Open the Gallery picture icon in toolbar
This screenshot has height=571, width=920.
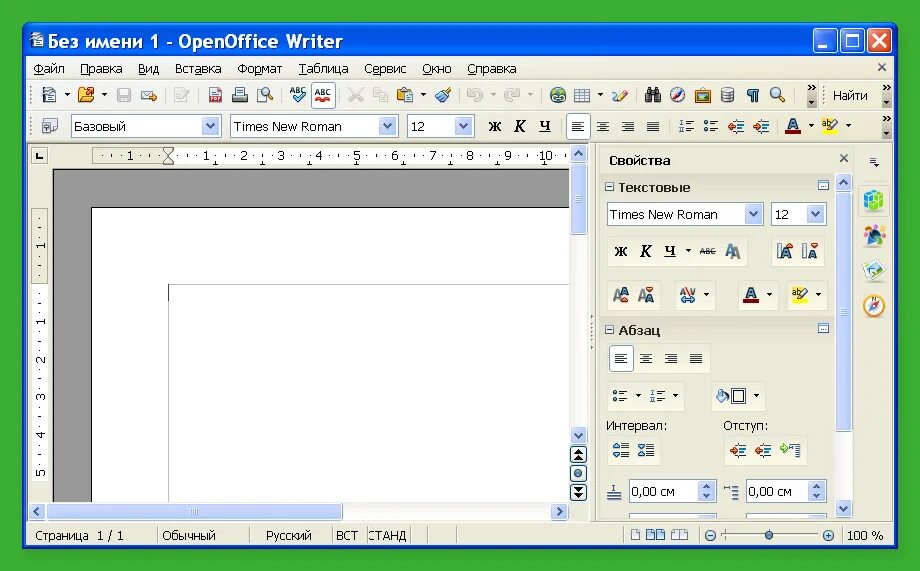pos(702,95)
